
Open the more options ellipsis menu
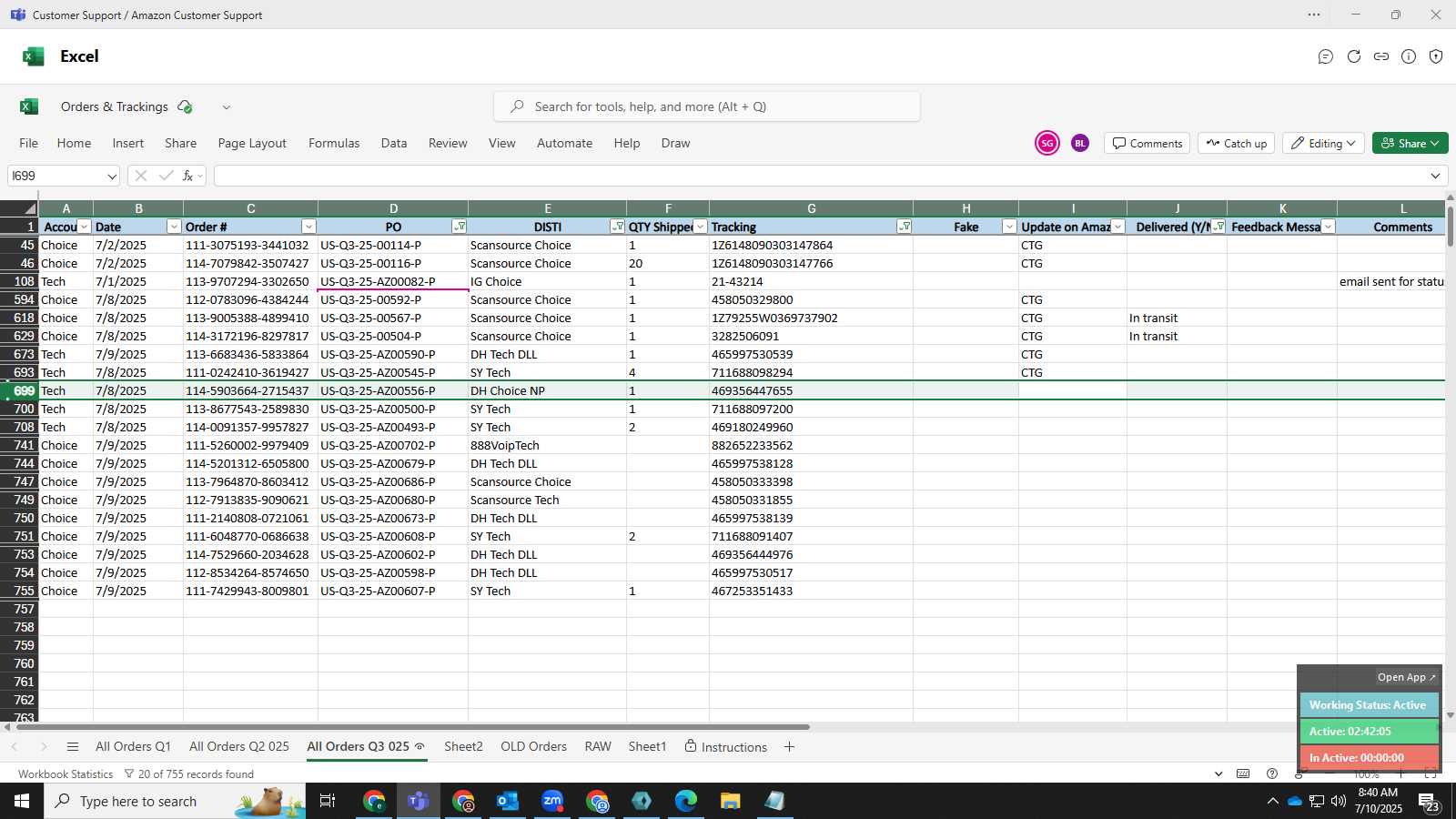[1314, 15]
